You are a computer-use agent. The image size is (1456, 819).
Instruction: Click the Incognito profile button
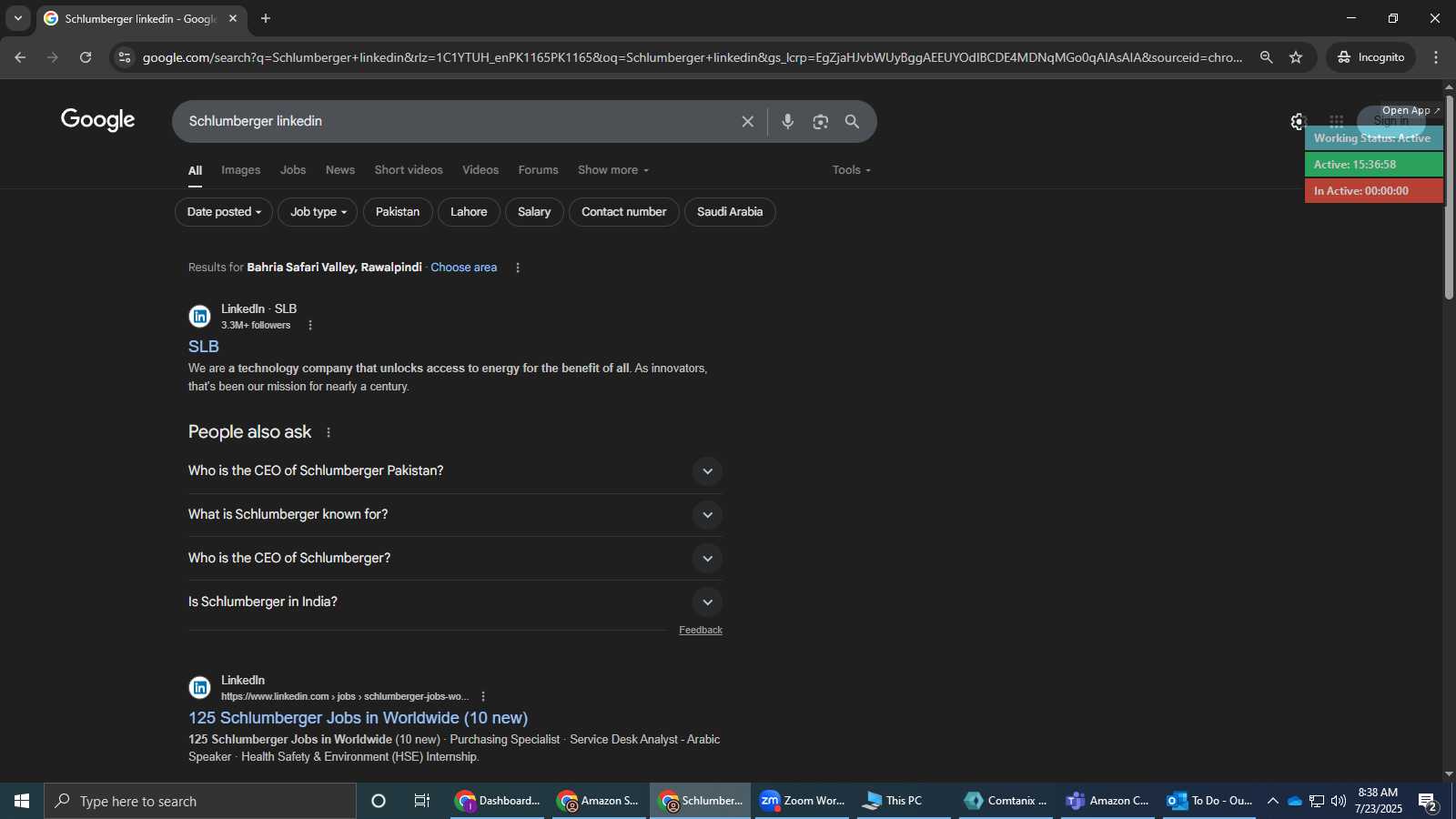coord(1370,57)
